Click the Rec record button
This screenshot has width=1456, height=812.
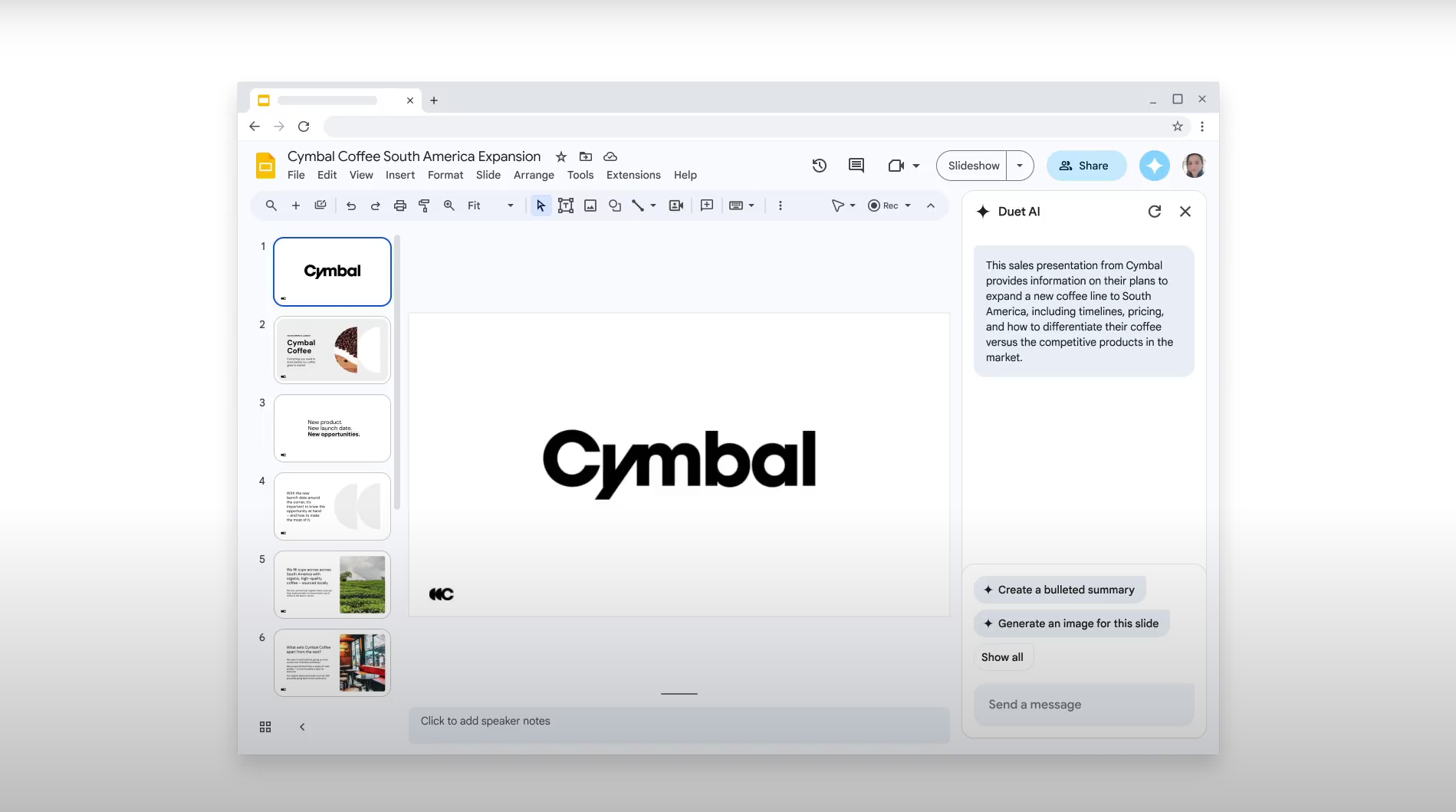tap(882, 205)
